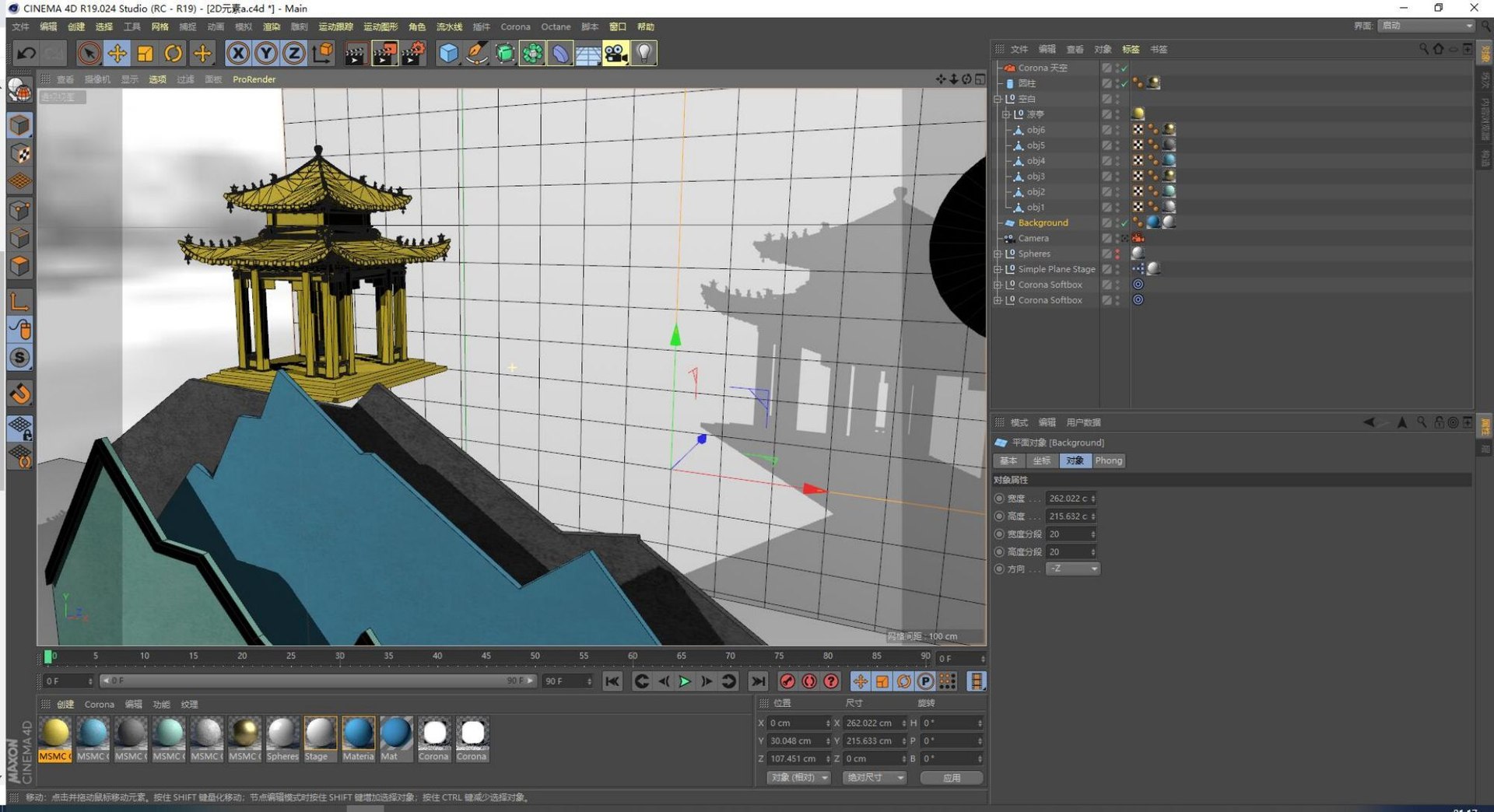This screenshot has width=1494, height=812.
Task: Select the yellow MSMC material swatch
Action: point(55,739)
